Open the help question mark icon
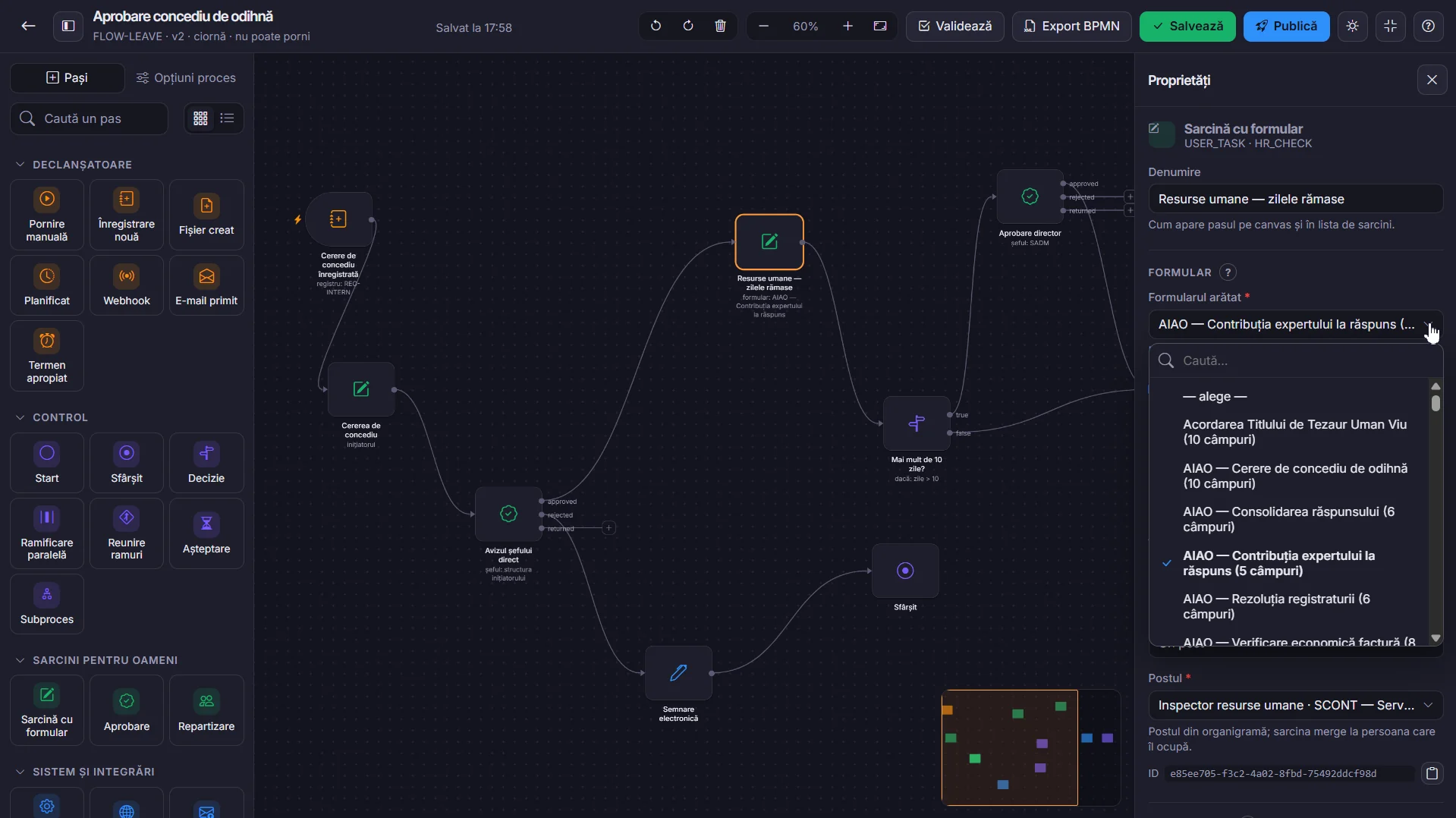 1428,26
